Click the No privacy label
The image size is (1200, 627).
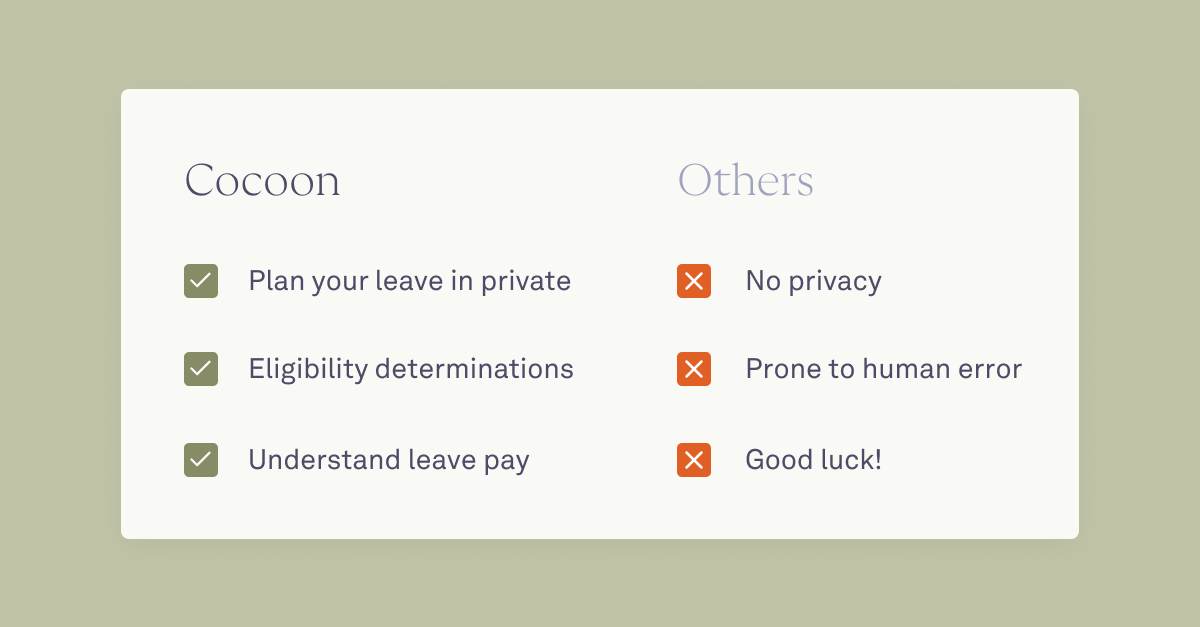point(814,281)
